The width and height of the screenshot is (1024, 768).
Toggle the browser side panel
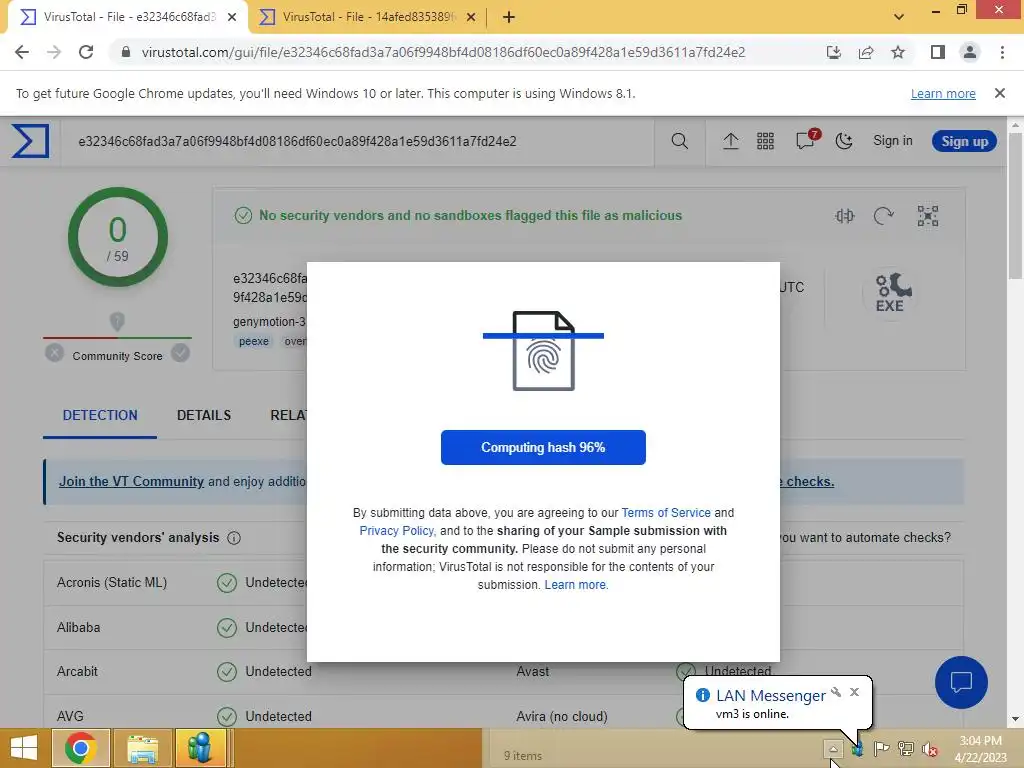938,52
